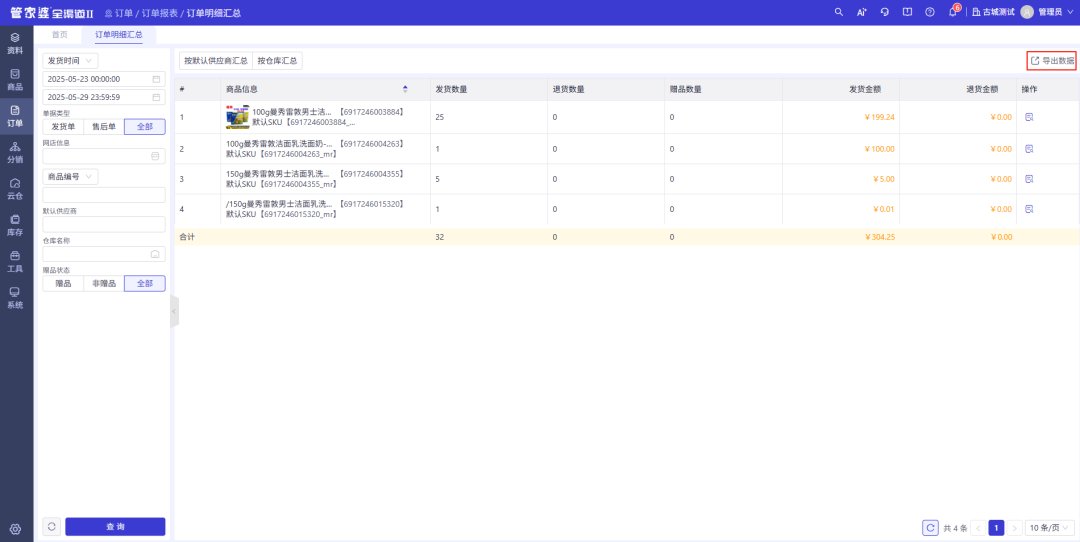This screenshot has width=1080, height=542.
Task: Click 导出数据 export button
Action: [1052, 61]
